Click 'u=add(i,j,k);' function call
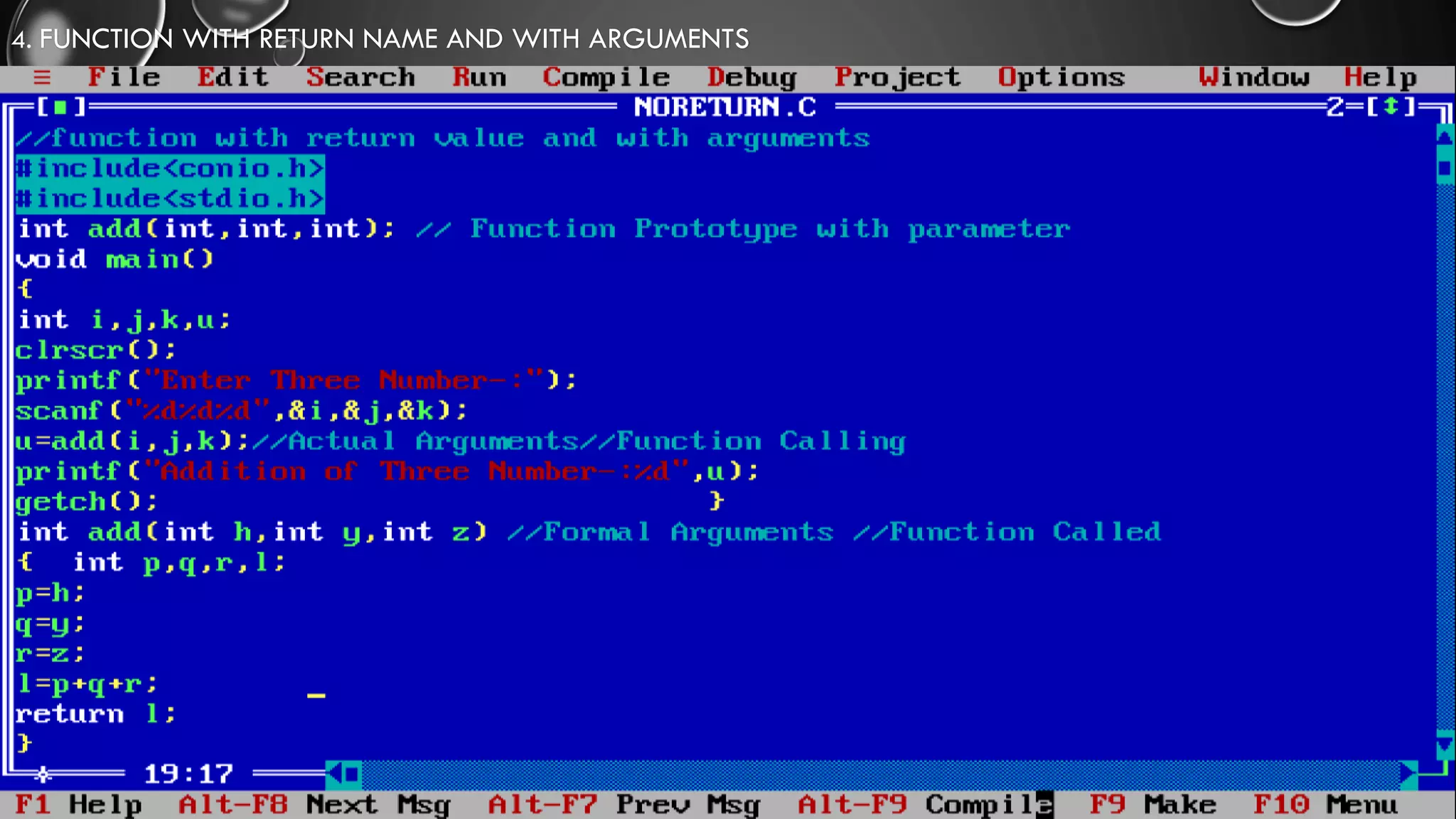Viewport: 1456px width, 819px height. point(132,442)
